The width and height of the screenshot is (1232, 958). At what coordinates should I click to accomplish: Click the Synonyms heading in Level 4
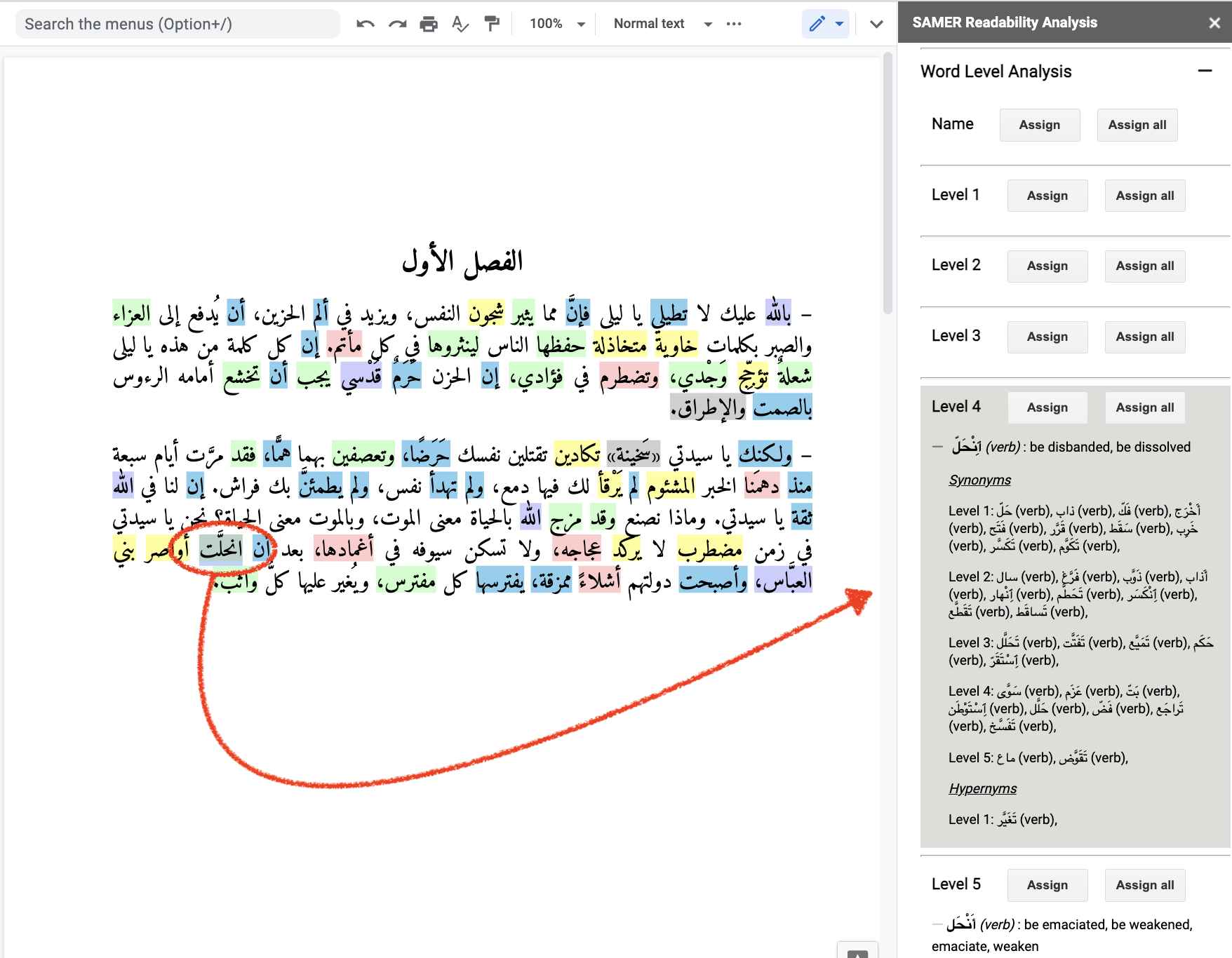tap(979, 480)
